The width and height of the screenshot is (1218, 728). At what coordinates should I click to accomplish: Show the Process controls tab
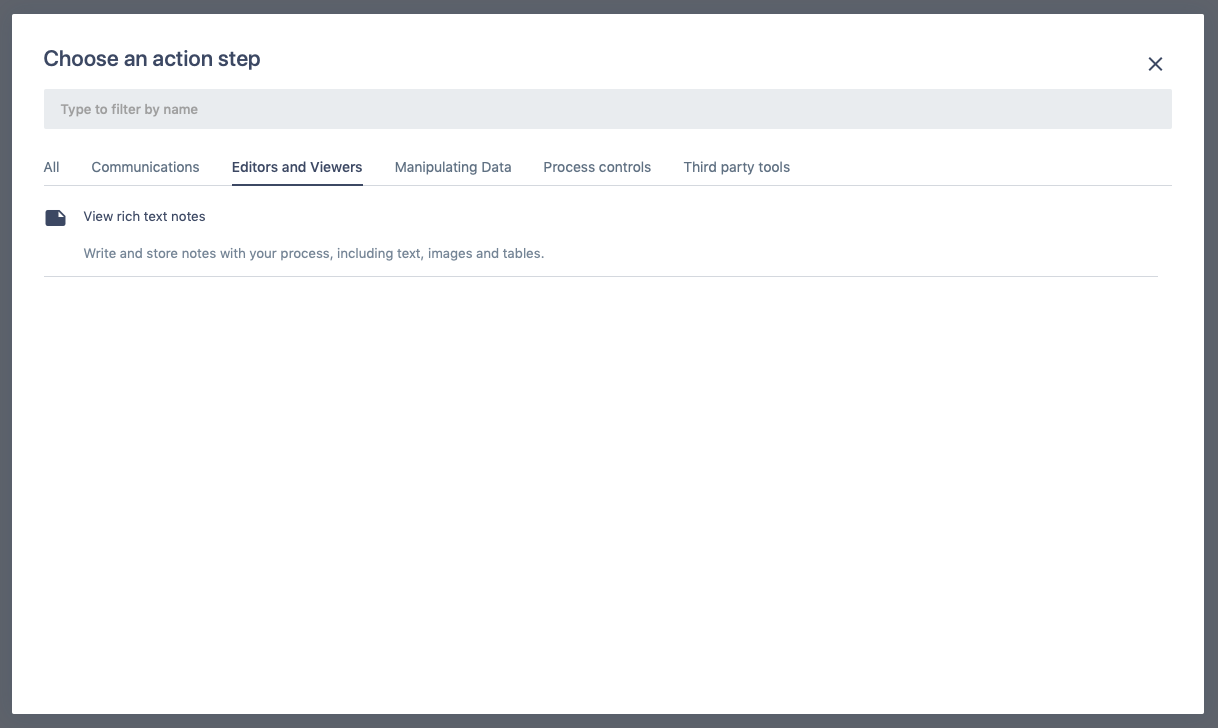pyautogui.click(x=597, y=167)
